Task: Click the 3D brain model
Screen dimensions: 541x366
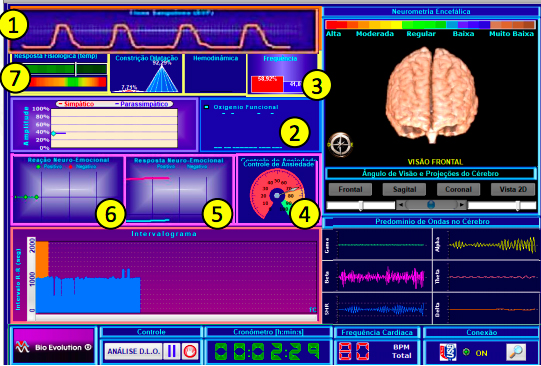Action: coord(432,94)
